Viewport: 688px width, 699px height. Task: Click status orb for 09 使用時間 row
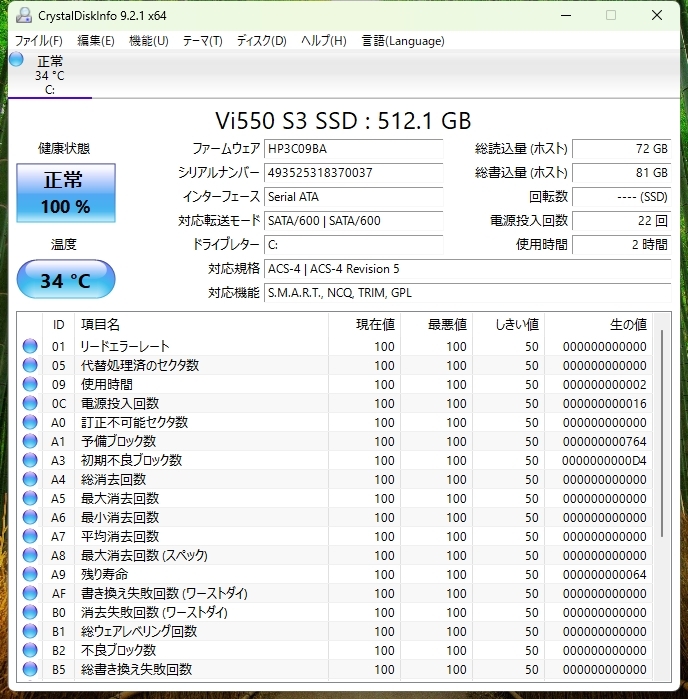click(30, 384)
